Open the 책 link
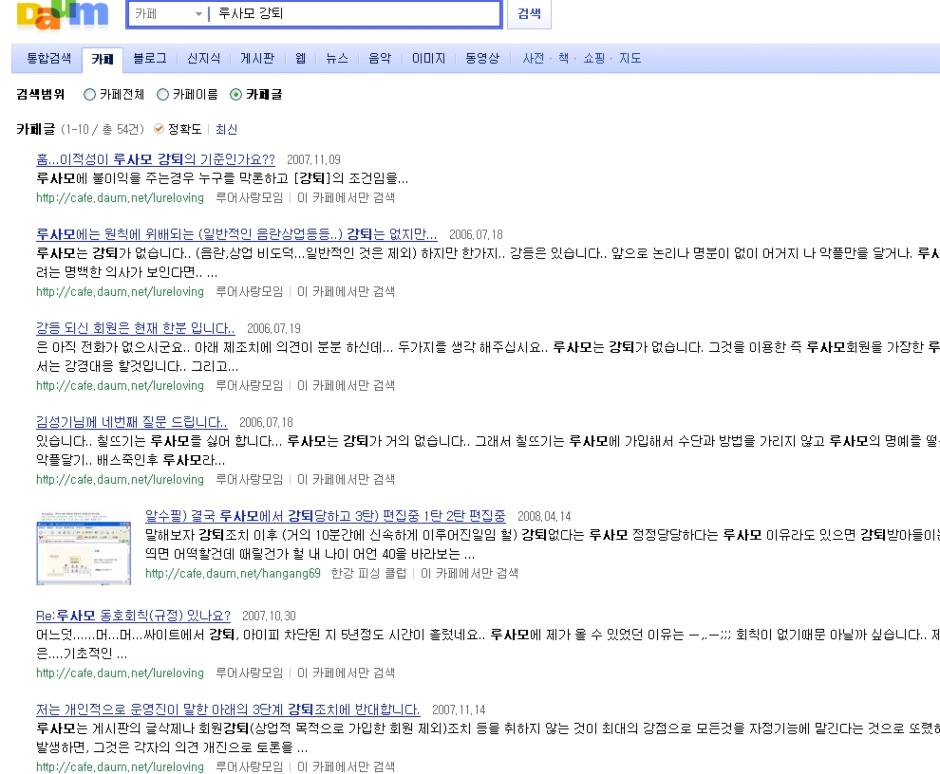940x774 pixels. click(x=564, y=58)
